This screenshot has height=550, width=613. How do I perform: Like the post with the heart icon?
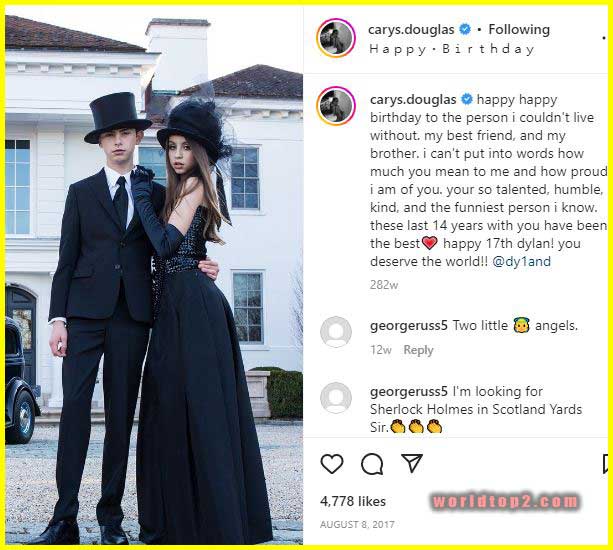(332, 464)
